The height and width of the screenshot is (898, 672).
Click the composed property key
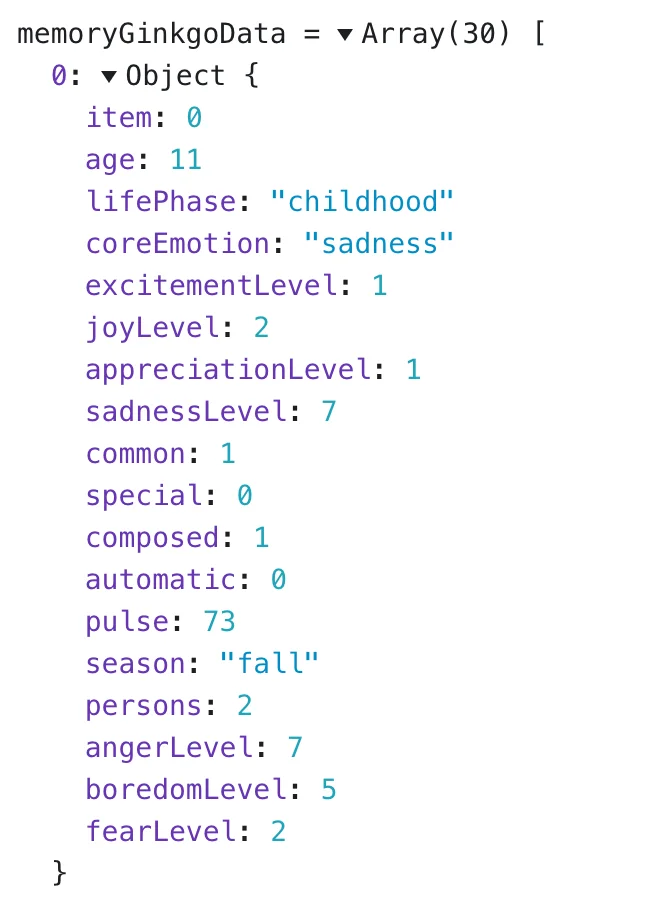click(x=152, y=538)
